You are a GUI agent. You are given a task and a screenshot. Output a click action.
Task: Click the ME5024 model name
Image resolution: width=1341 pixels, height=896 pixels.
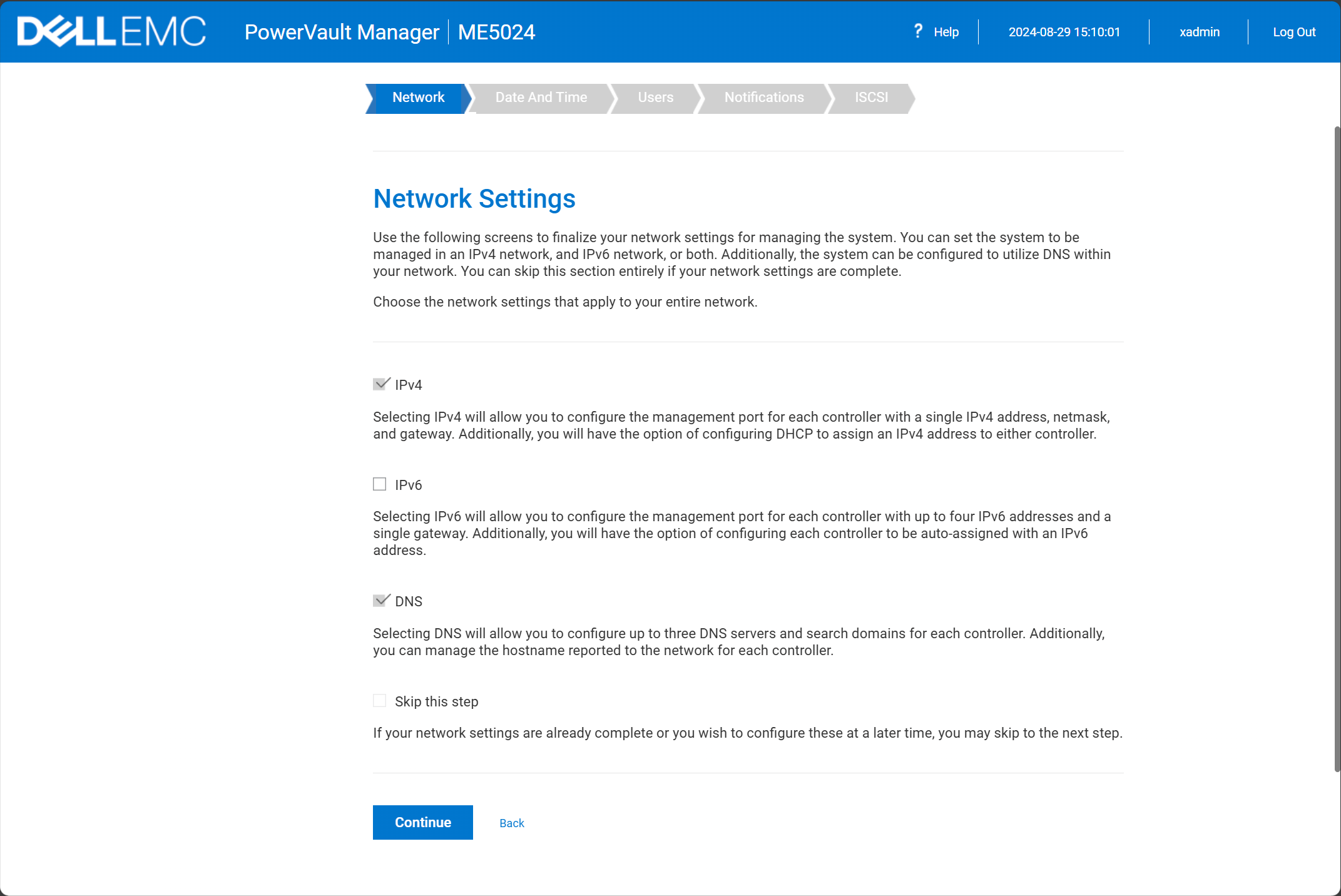tap(496, 32)
